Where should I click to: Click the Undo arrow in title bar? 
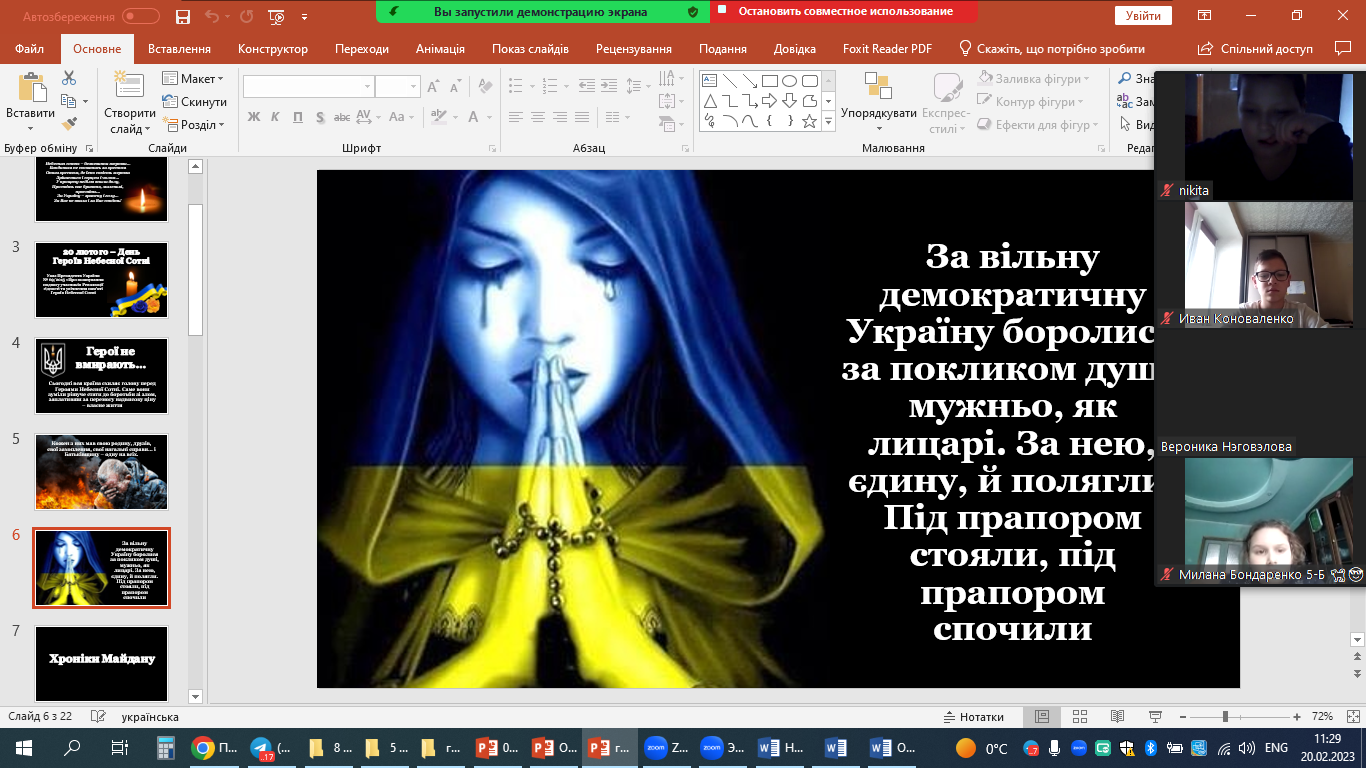(213, 16)
